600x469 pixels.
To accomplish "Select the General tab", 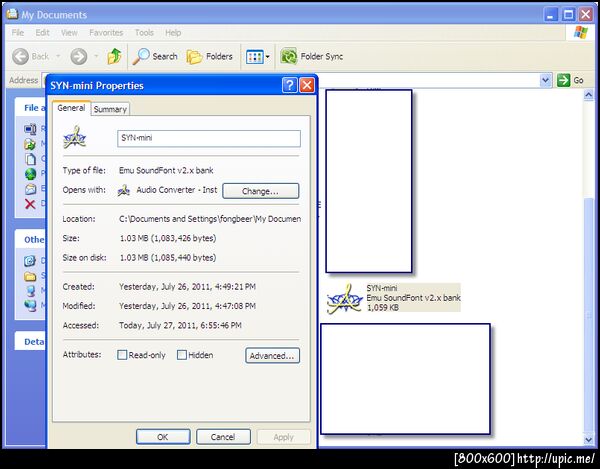I will [71, 108].
